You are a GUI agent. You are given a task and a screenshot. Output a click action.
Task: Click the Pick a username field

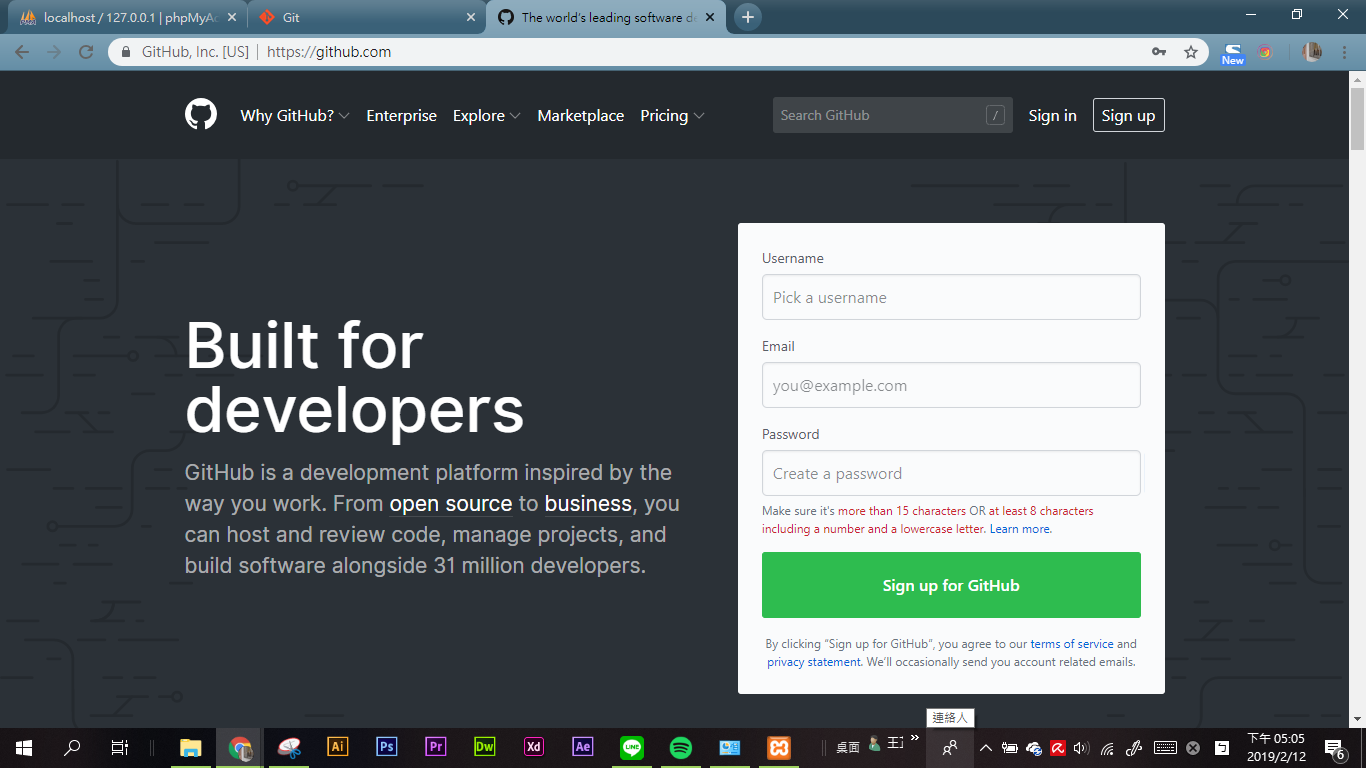click(951, 297)
